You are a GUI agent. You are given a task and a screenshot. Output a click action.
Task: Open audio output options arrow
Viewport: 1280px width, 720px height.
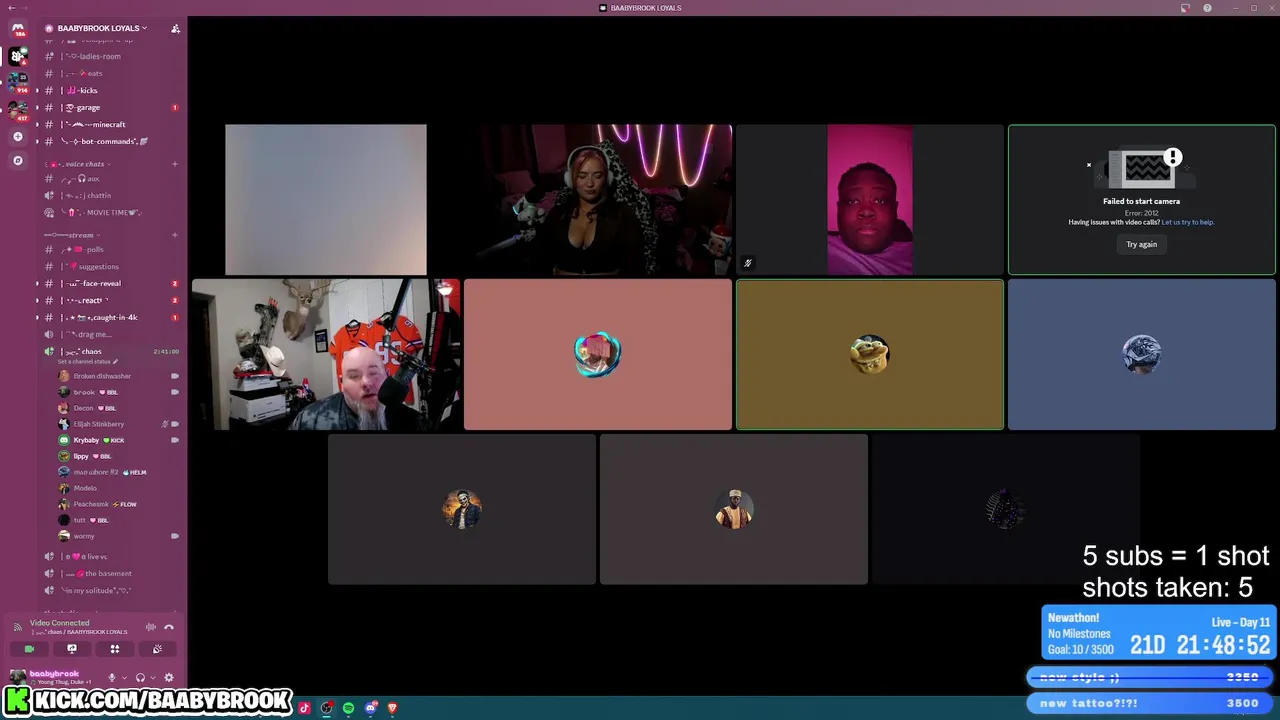point(151,678)
